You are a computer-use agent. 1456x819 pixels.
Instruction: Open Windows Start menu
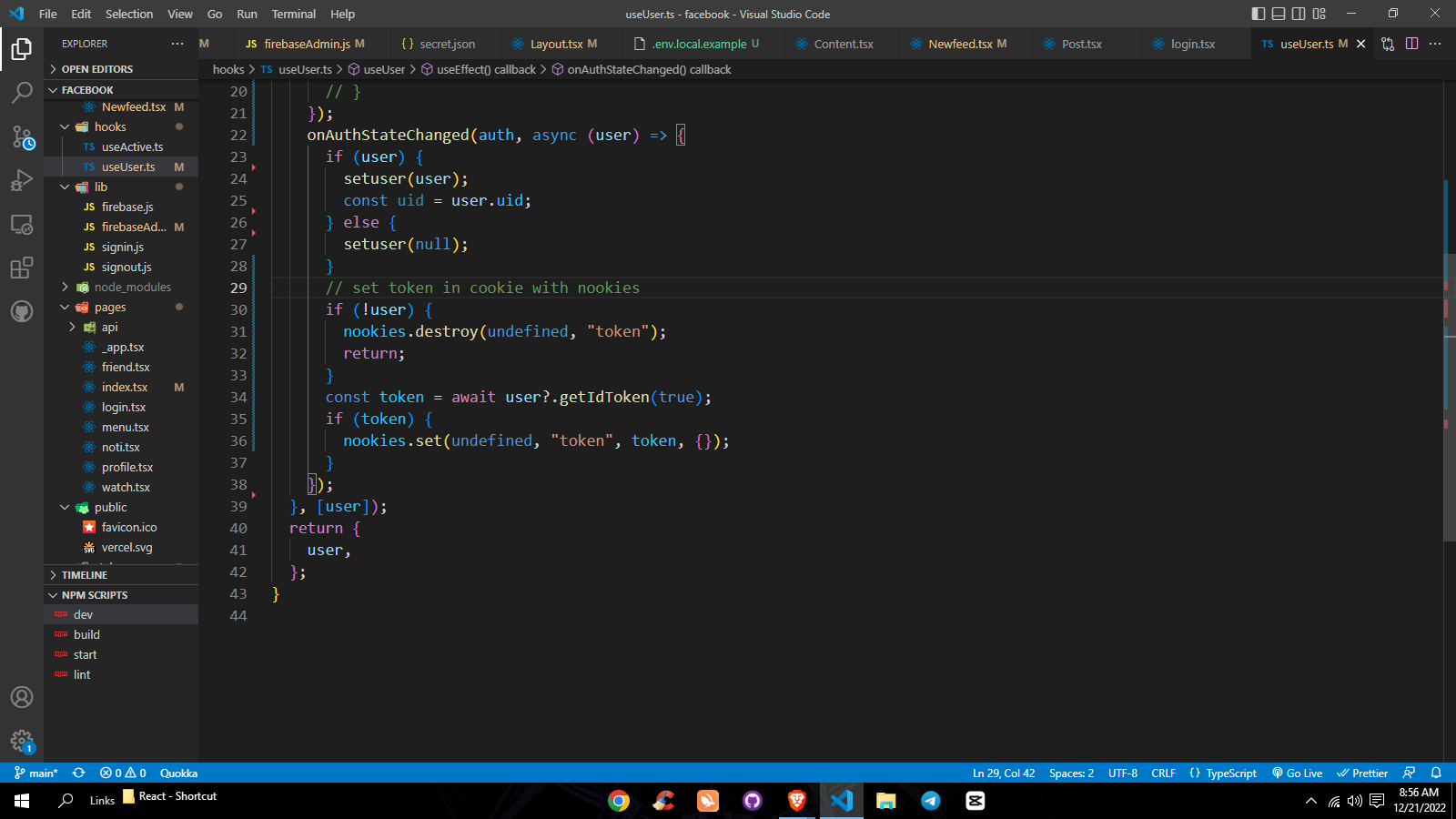click(x=22, y=801)
